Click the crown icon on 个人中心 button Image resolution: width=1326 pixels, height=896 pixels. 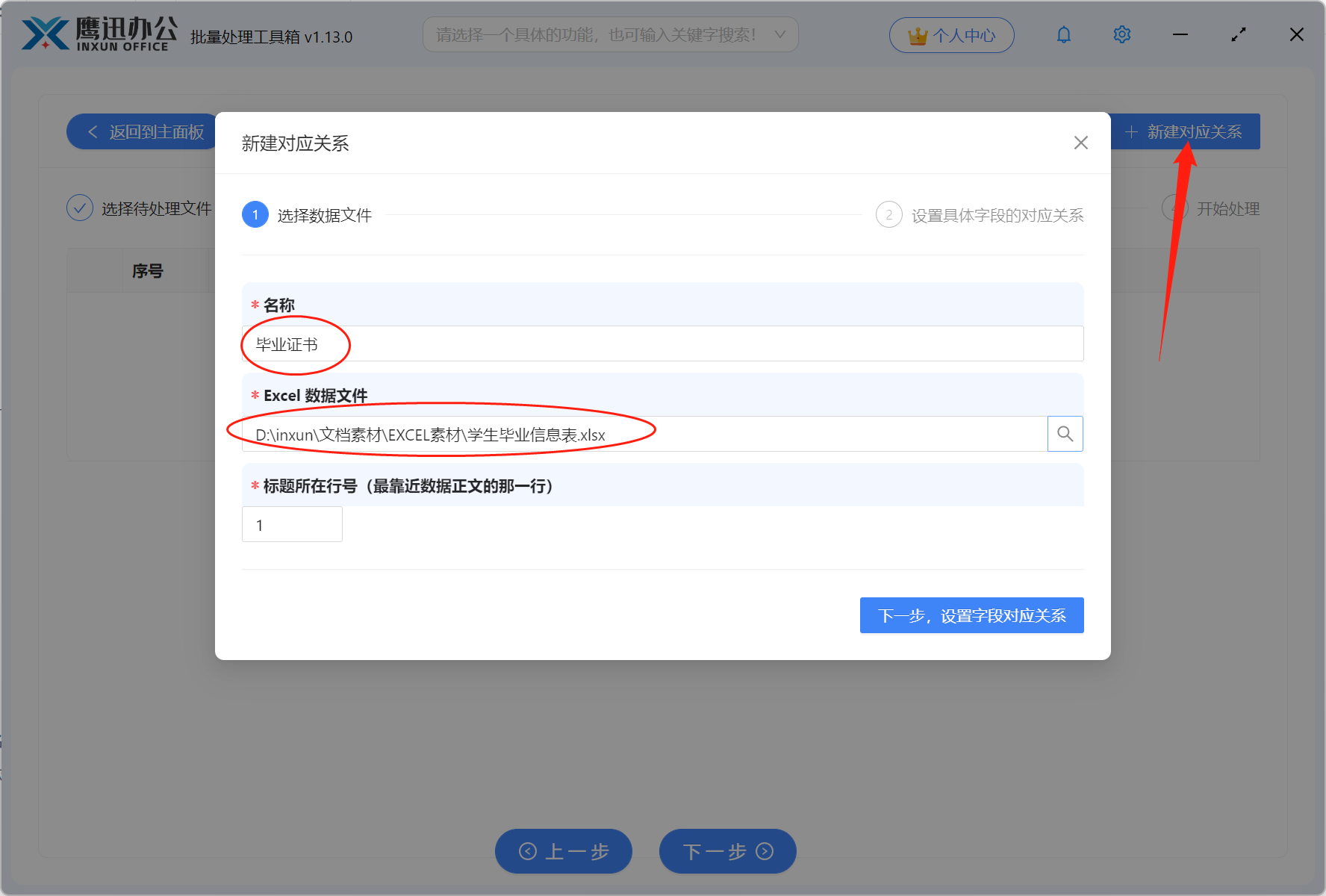(915, 34)
